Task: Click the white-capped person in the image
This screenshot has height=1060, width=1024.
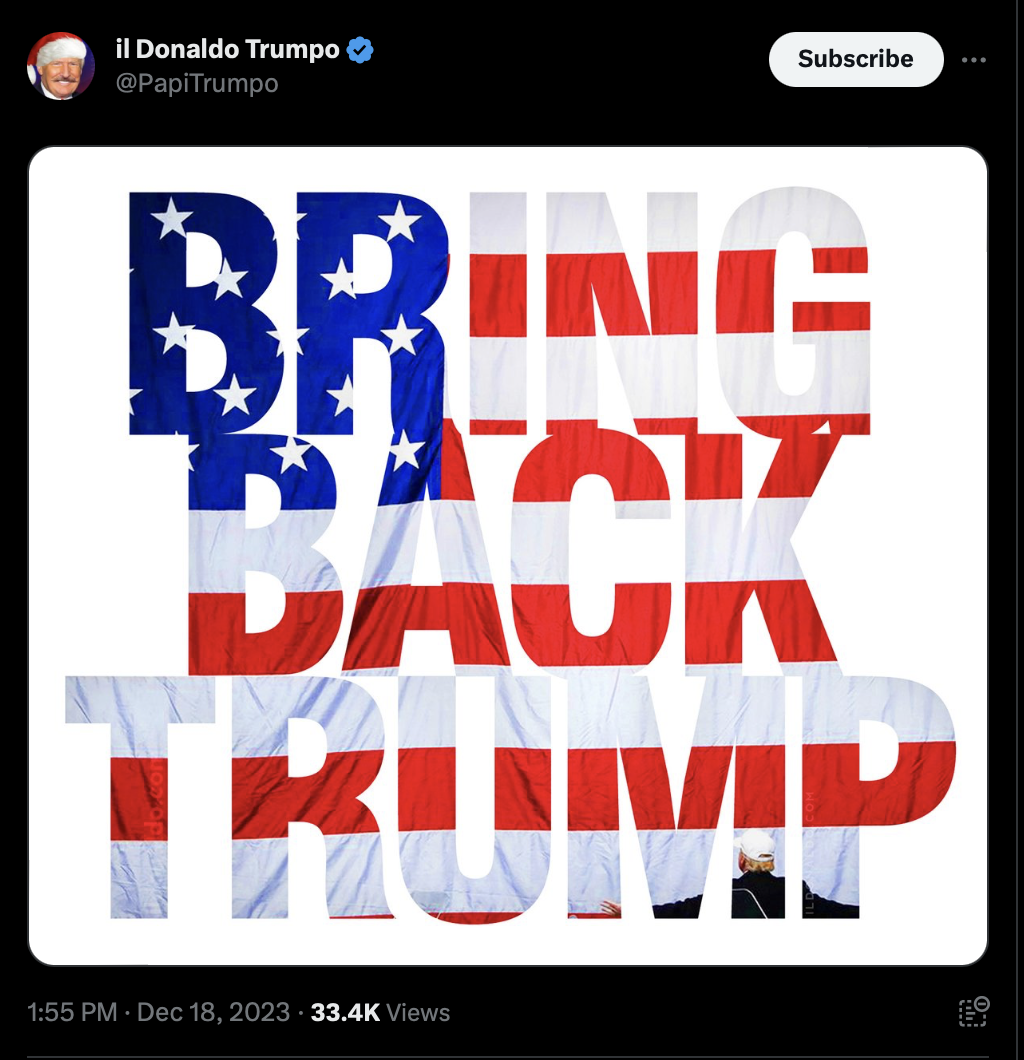Action: [758, 874]
